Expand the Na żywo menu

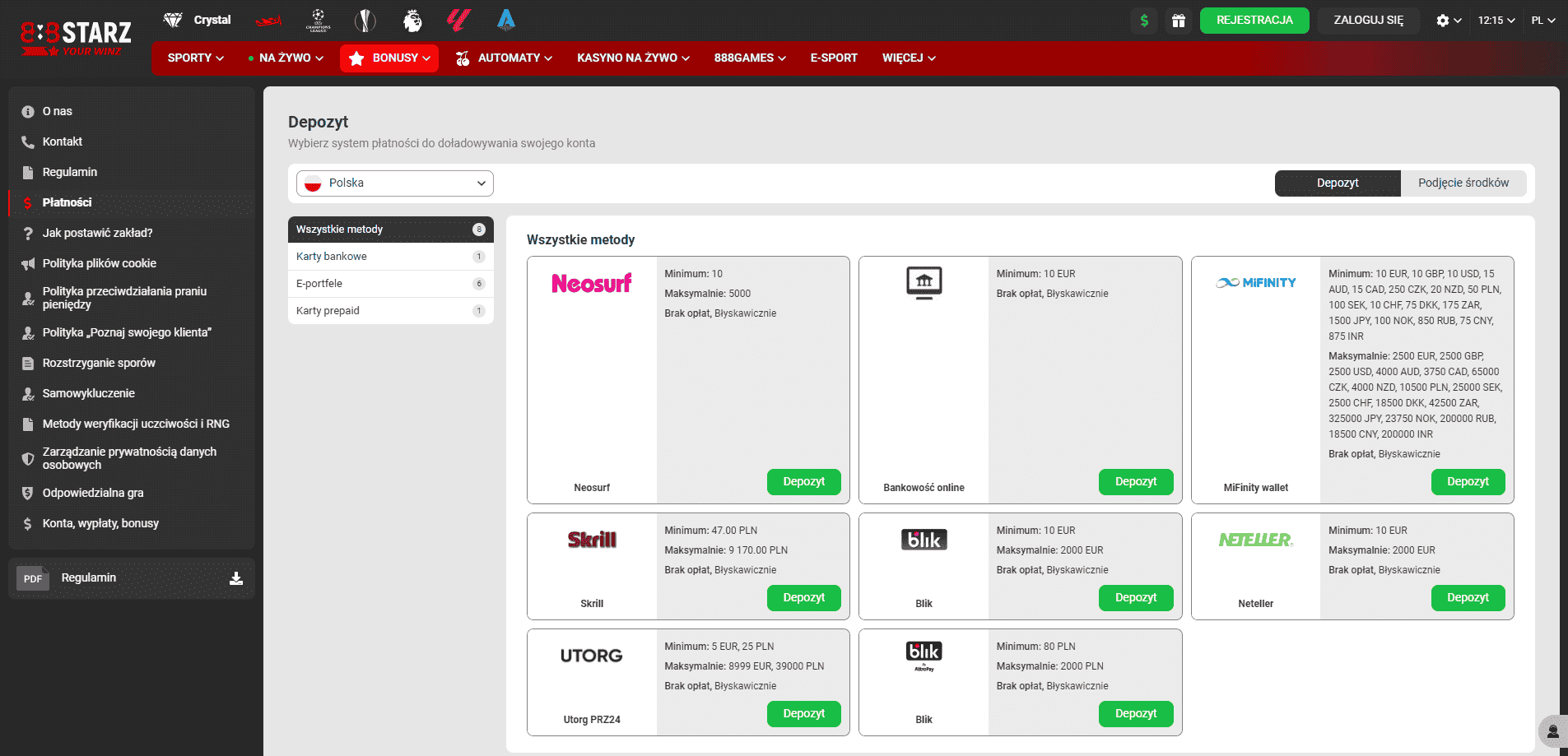(x=286, y=58)
